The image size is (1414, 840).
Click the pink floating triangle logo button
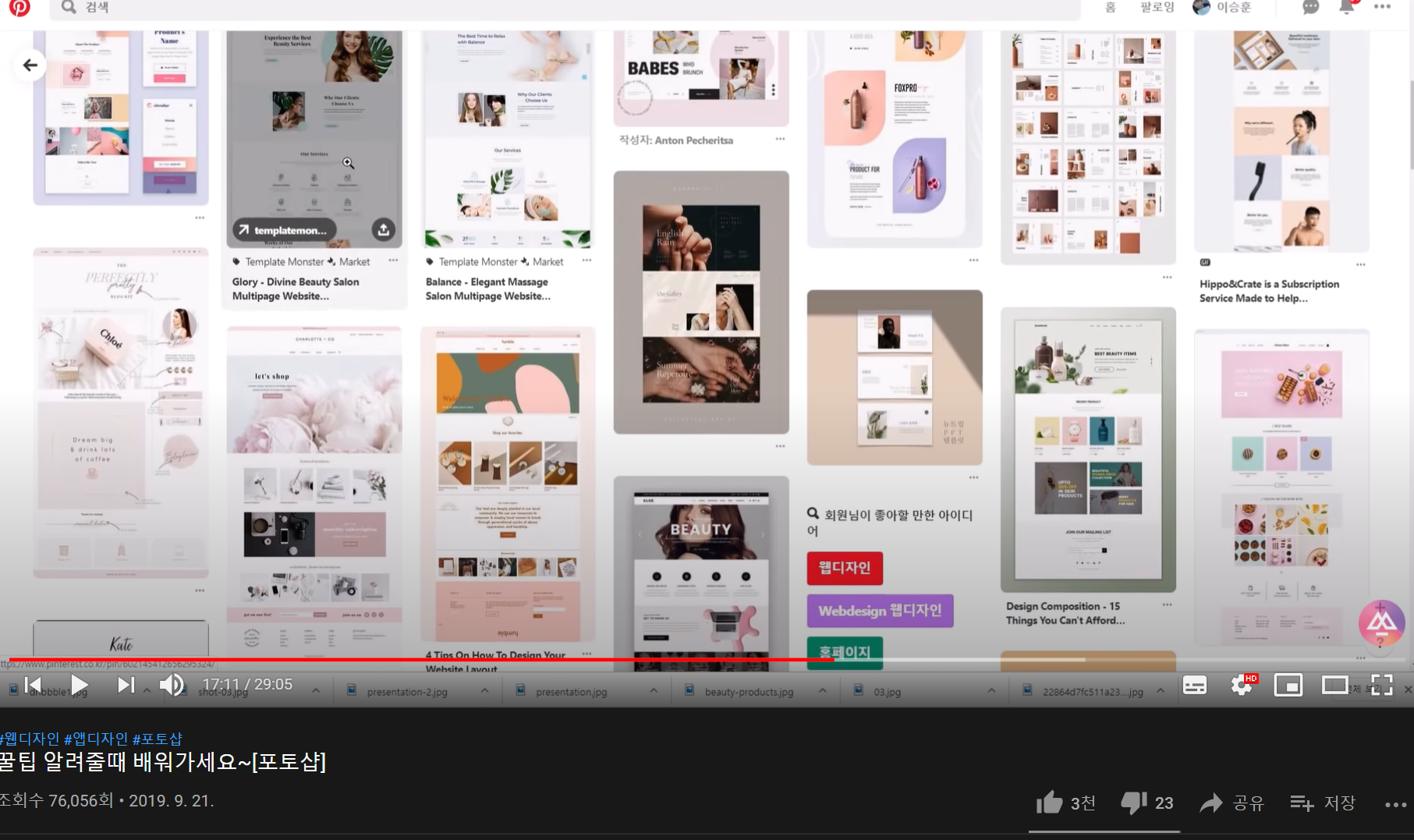pyautogui.click(x=1381, y=622)
